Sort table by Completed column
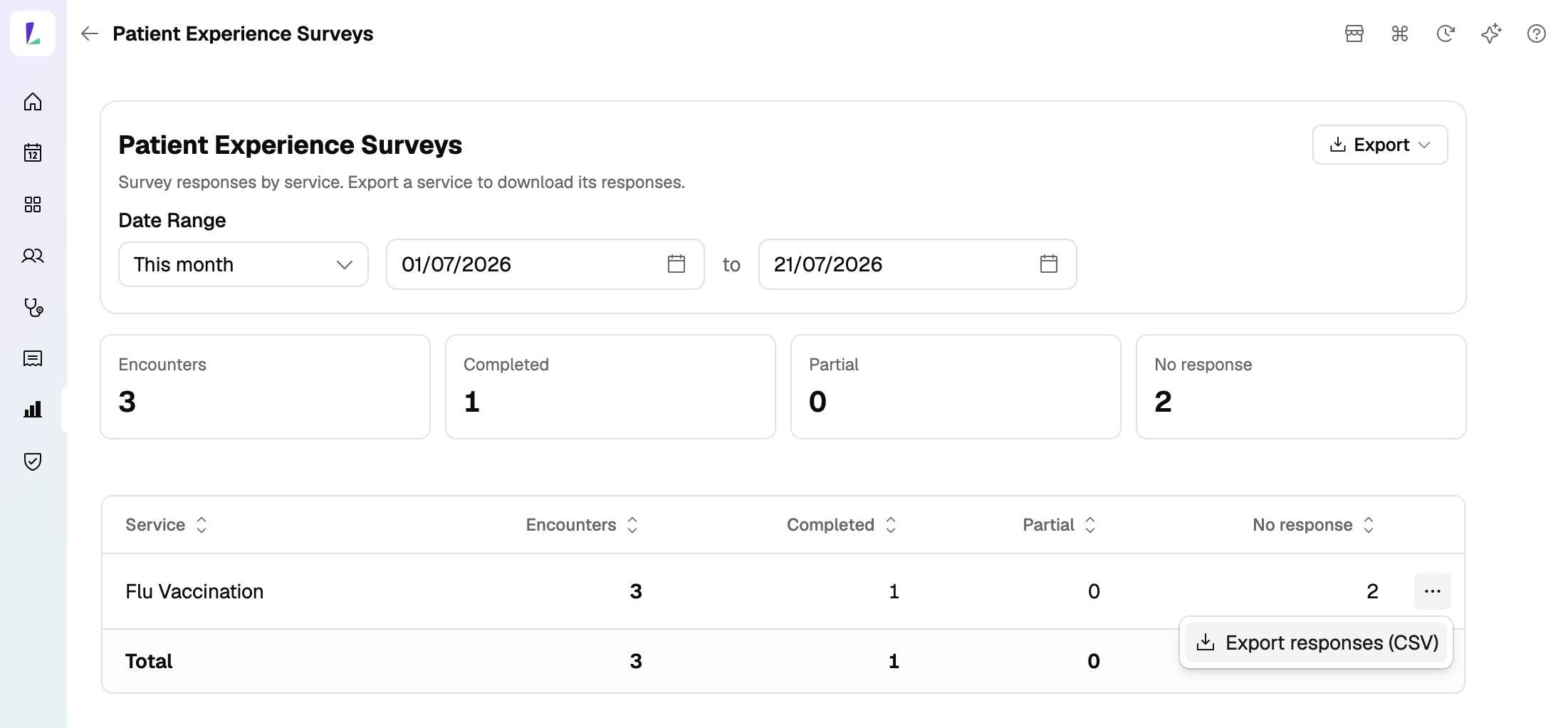This screenshot has height=728, width=1568. (x=842, y=525)
